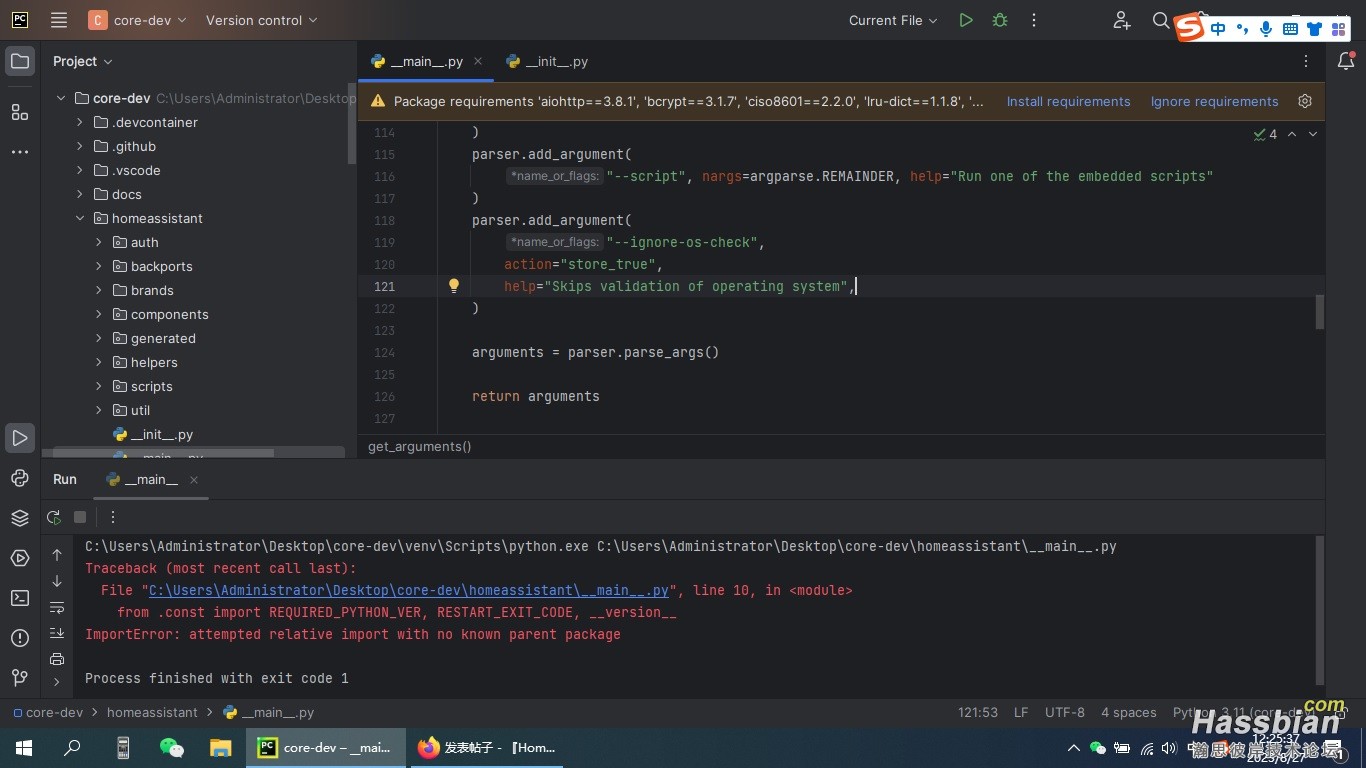
Task: Rerun __main__ in the Run panel
Action: (54, 517)
